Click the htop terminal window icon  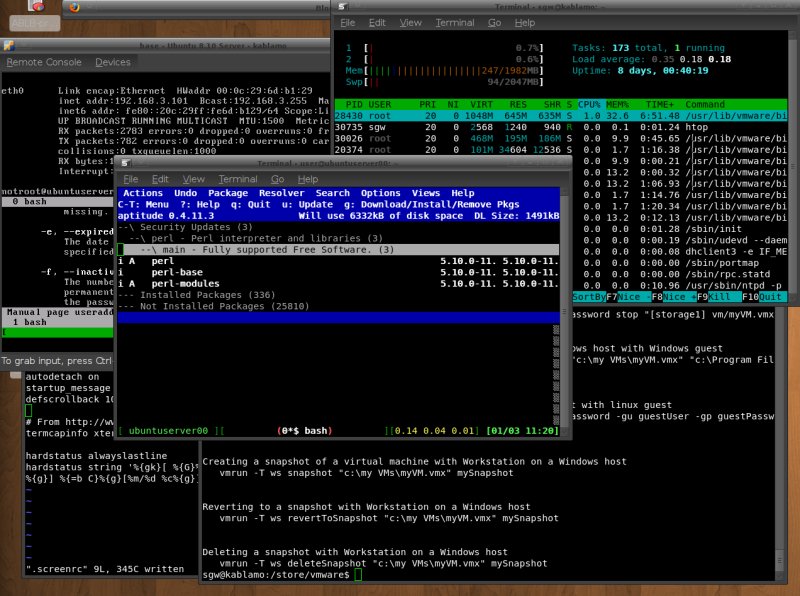[x=343, y=7]
